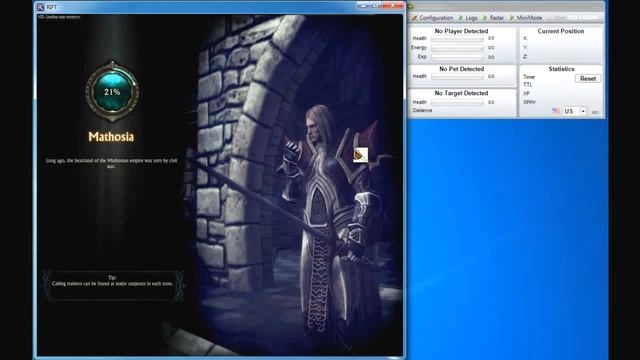Image resolution: width=640 pixels, height=360 pixels.
Task: Click the 'Statistics' heading
Action: (x=561, y=69)
